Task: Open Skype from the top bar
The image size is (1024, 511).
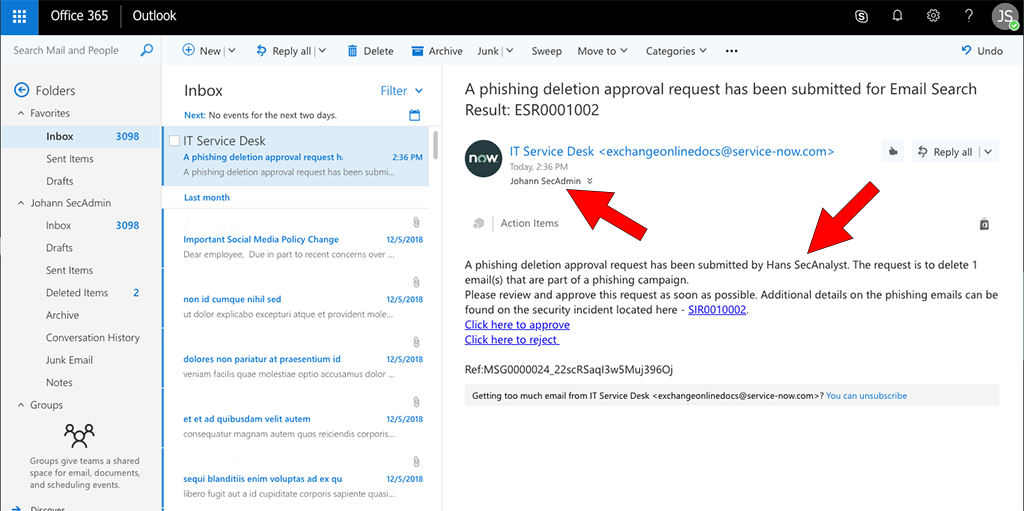Action: [861, 16]
